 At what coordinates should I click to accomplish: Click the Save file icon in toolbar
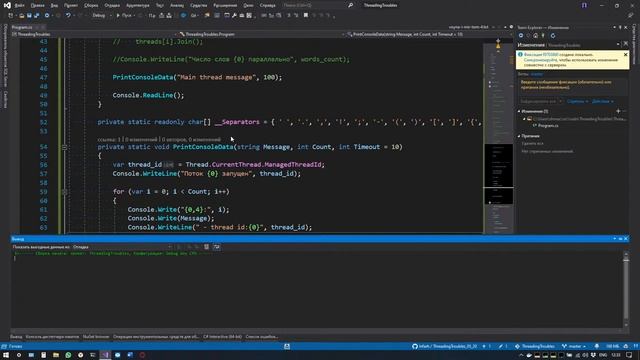(x=29, y=16)
